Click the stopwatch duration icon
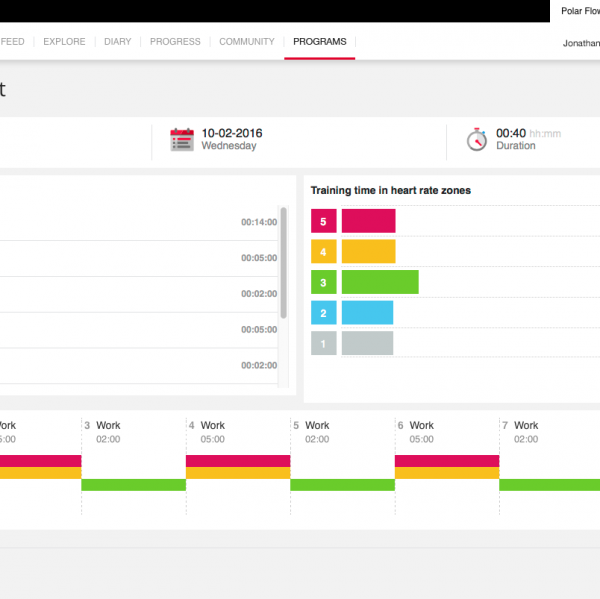600x599 pixels. pos(477,139)
